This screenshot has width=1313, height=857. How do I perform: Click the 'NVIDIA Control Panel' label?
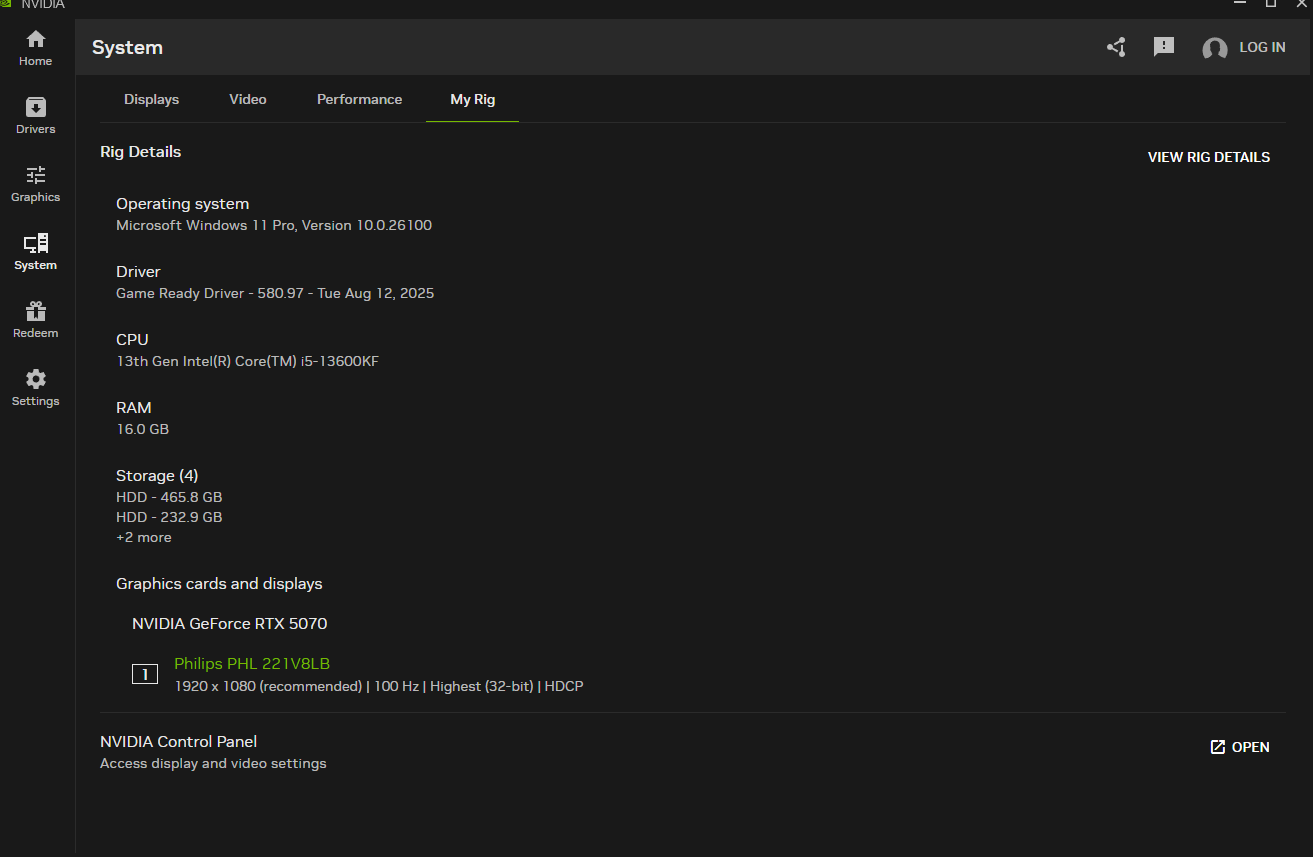click(x=179, y=742)
